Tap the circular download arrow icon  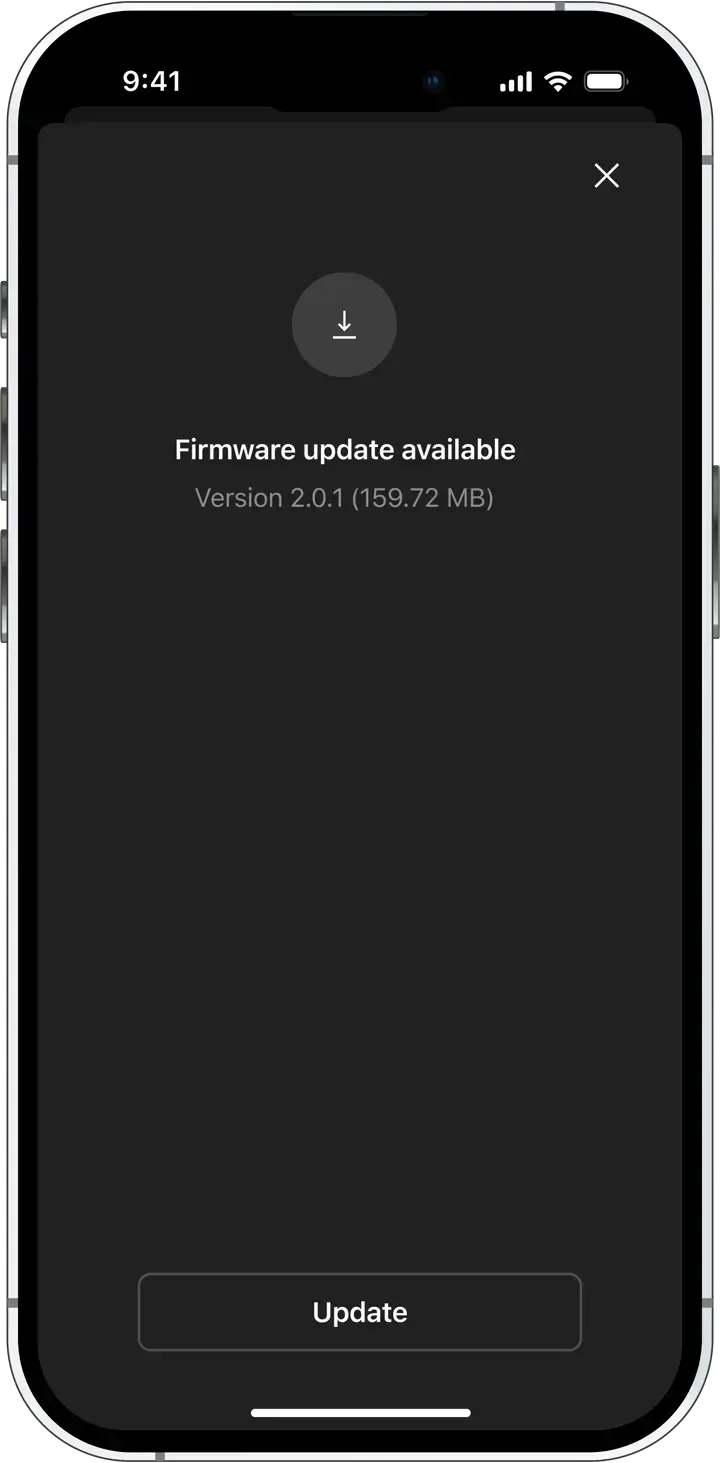tap(344, 325)
